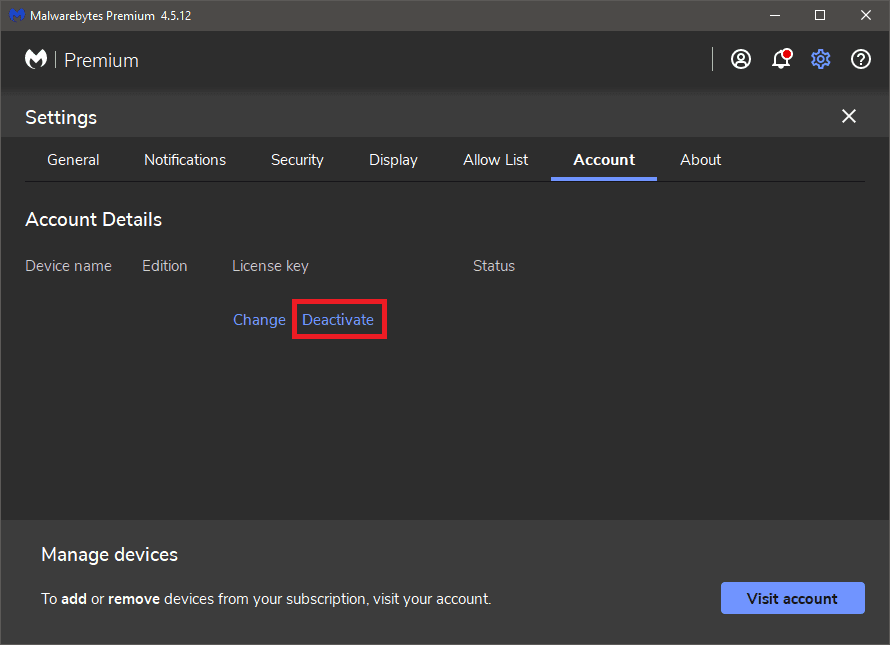This screenshot has width=890, height=645.
Task: Click the 'Device name' column header
Action: (x=69, y=266)
